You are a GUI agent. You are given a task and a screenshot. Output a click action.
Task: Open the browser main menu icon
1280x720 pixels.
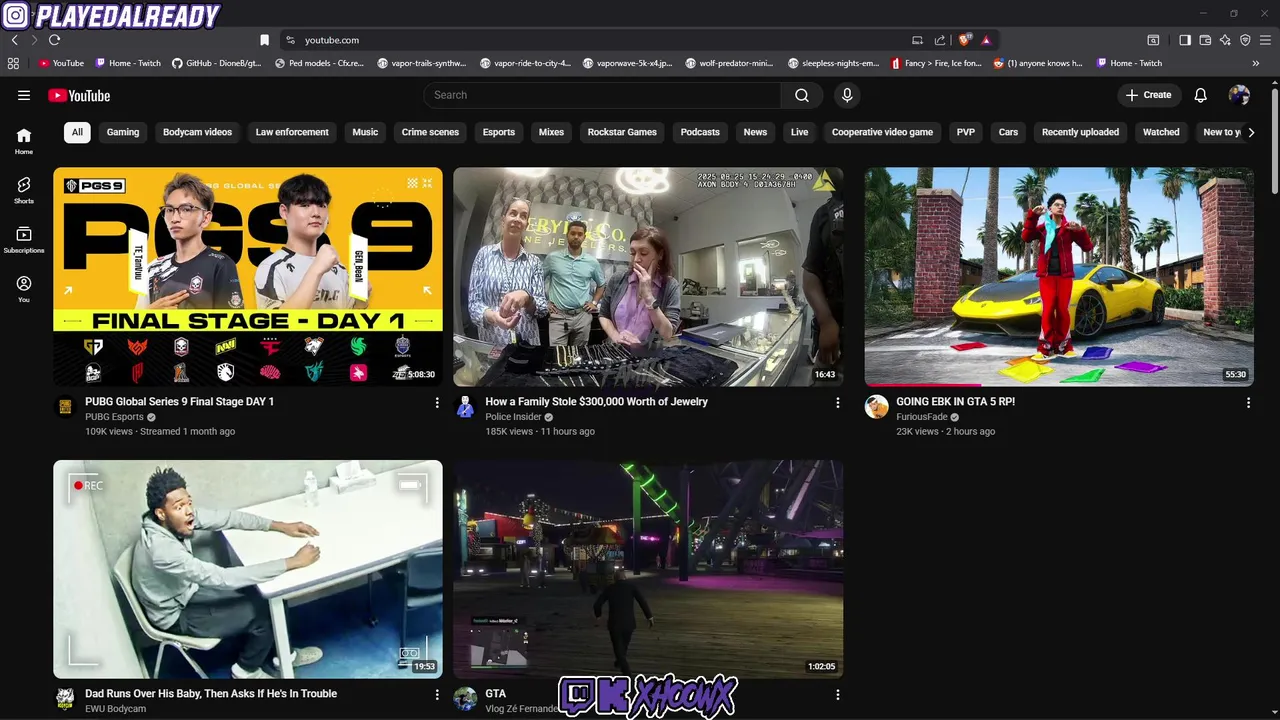(x=1266, y=40)
